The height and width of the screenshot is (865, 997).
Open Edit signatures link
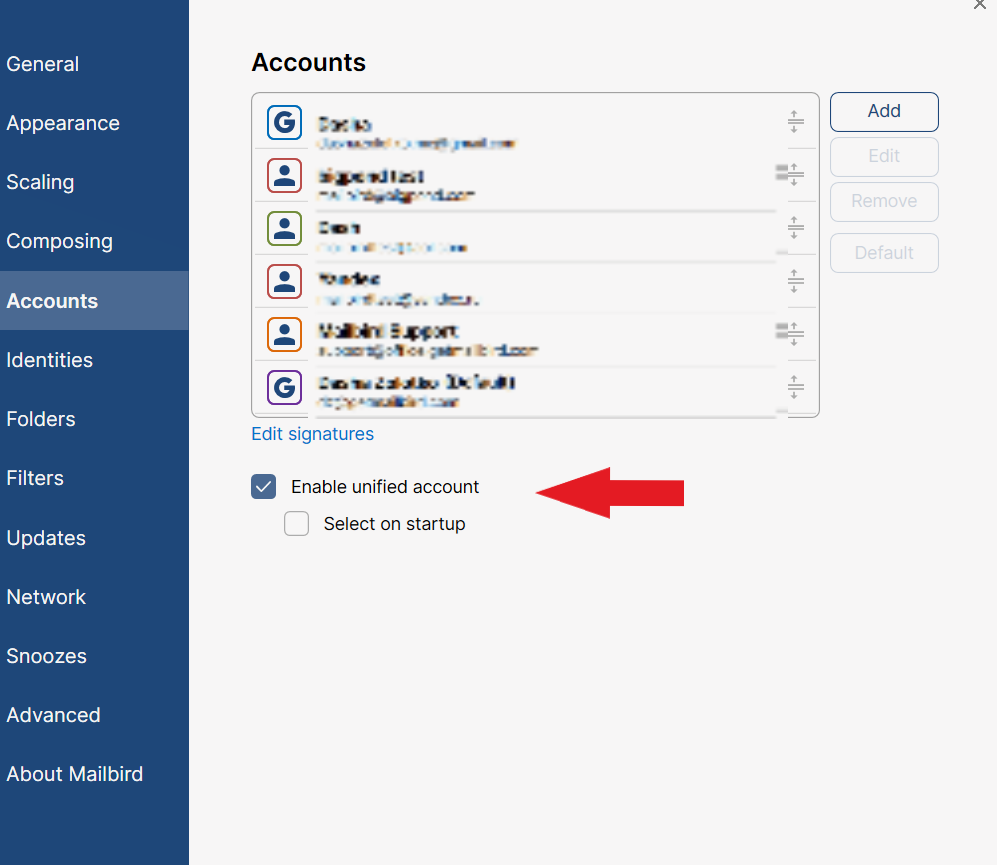(x=312, y=433)
